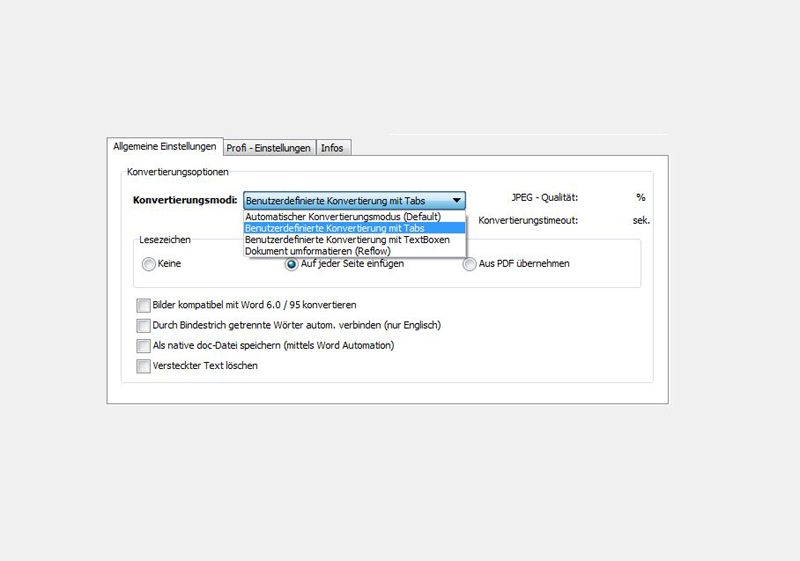The width and height of the screenshot is (800, 561).
Task: Switch to the Profi - Einstellungen tab
Action: point(269,148)
